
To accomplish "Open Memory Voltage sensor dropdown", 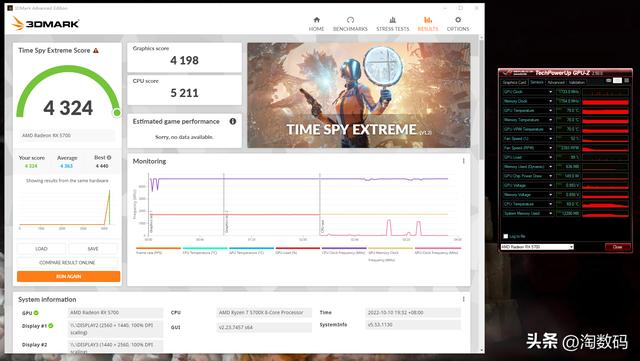I will 550,195.
